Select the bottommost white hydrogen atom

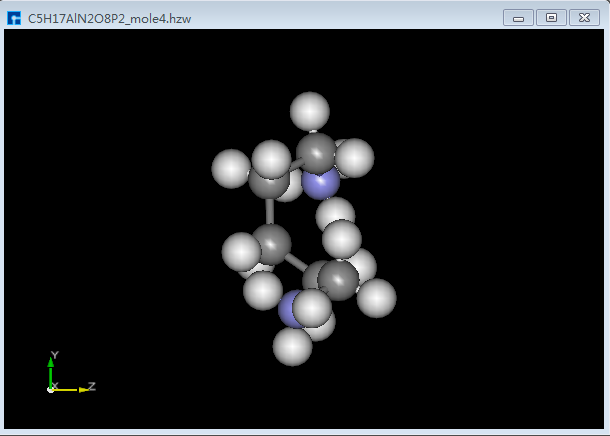click(293, 347)
